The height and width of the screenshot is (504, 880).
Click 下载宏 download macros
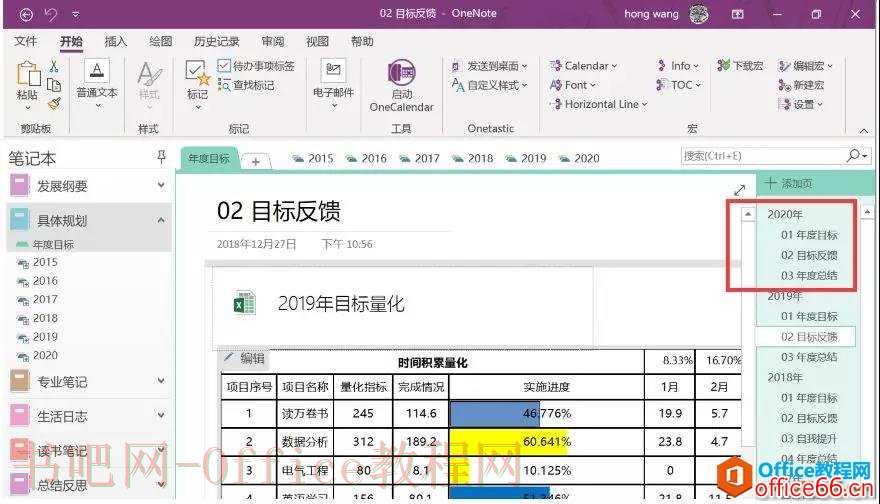coord(740,66)
